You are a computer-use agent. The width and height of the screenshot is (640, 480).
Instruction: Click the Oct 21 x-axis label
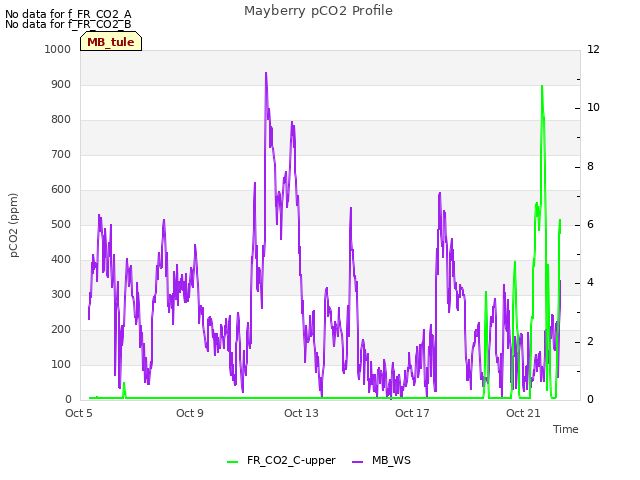pos(523,413)
